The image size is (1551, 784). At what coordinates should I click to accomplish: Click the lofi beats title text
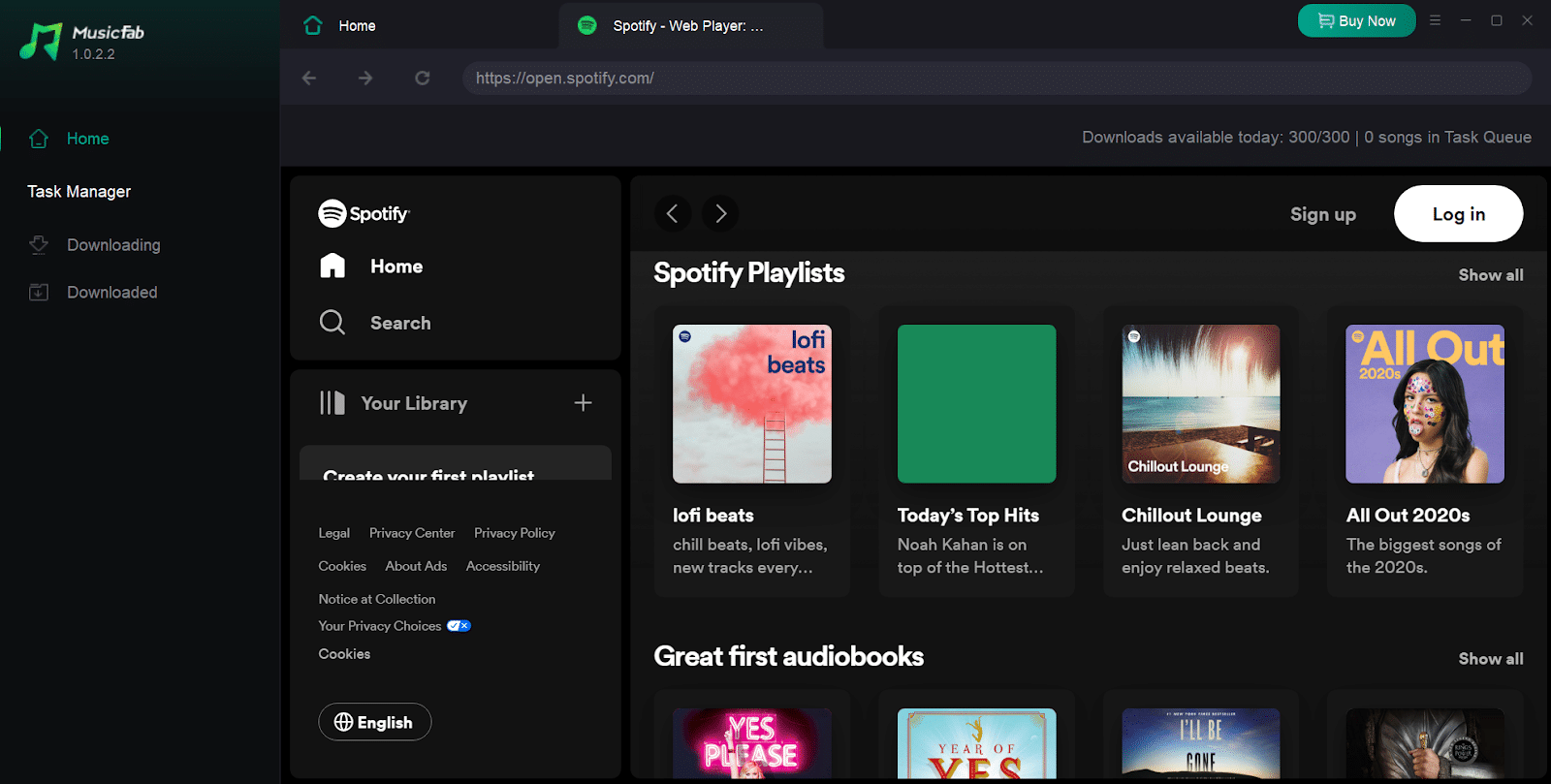pos(713,516)
